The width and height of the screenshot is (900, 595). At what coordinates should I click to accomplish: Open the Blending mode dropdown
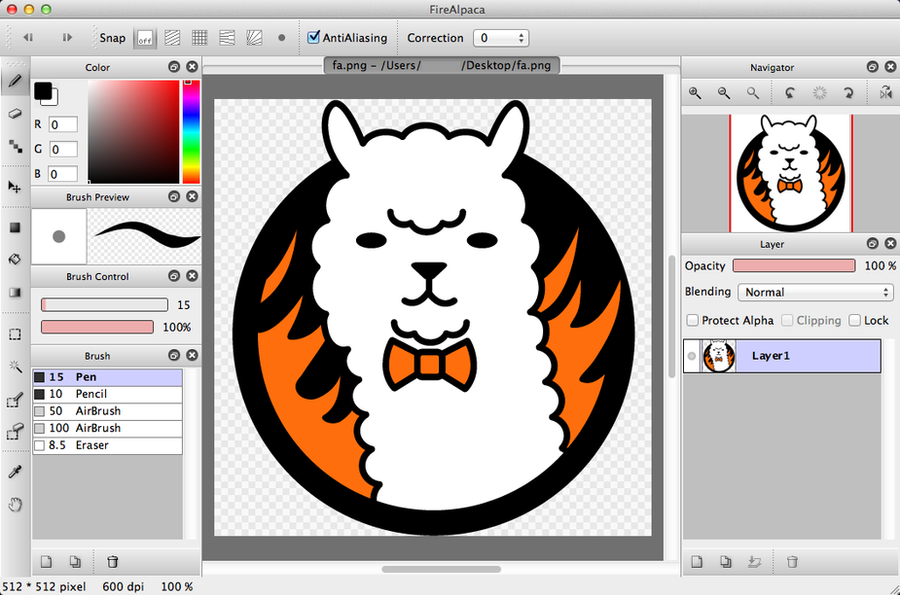coord(816,292)
